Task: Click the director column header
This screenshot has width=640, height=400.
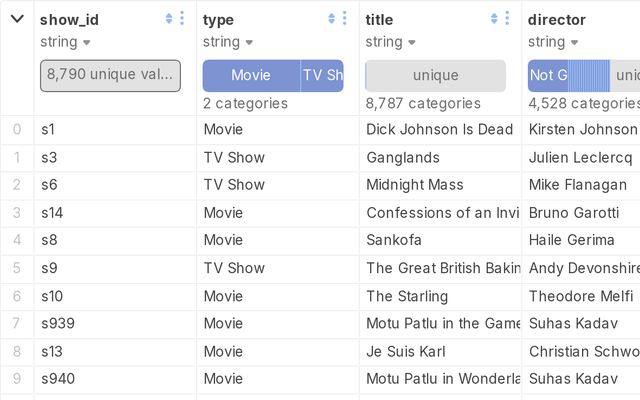Action: point(557,19)
